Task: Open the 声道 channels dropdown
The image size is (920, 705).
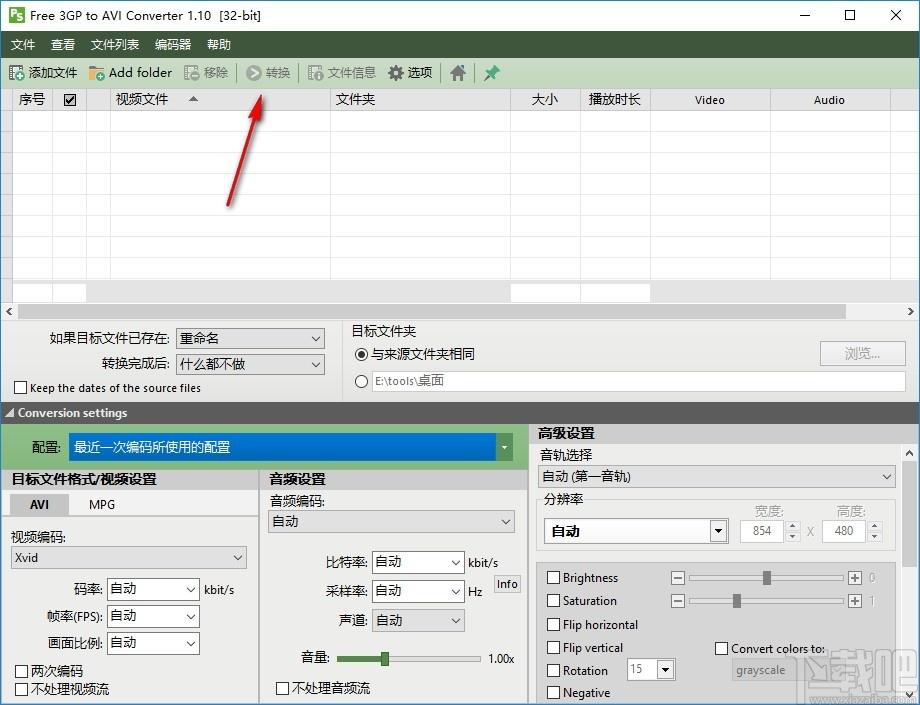Action: [418, 621]
